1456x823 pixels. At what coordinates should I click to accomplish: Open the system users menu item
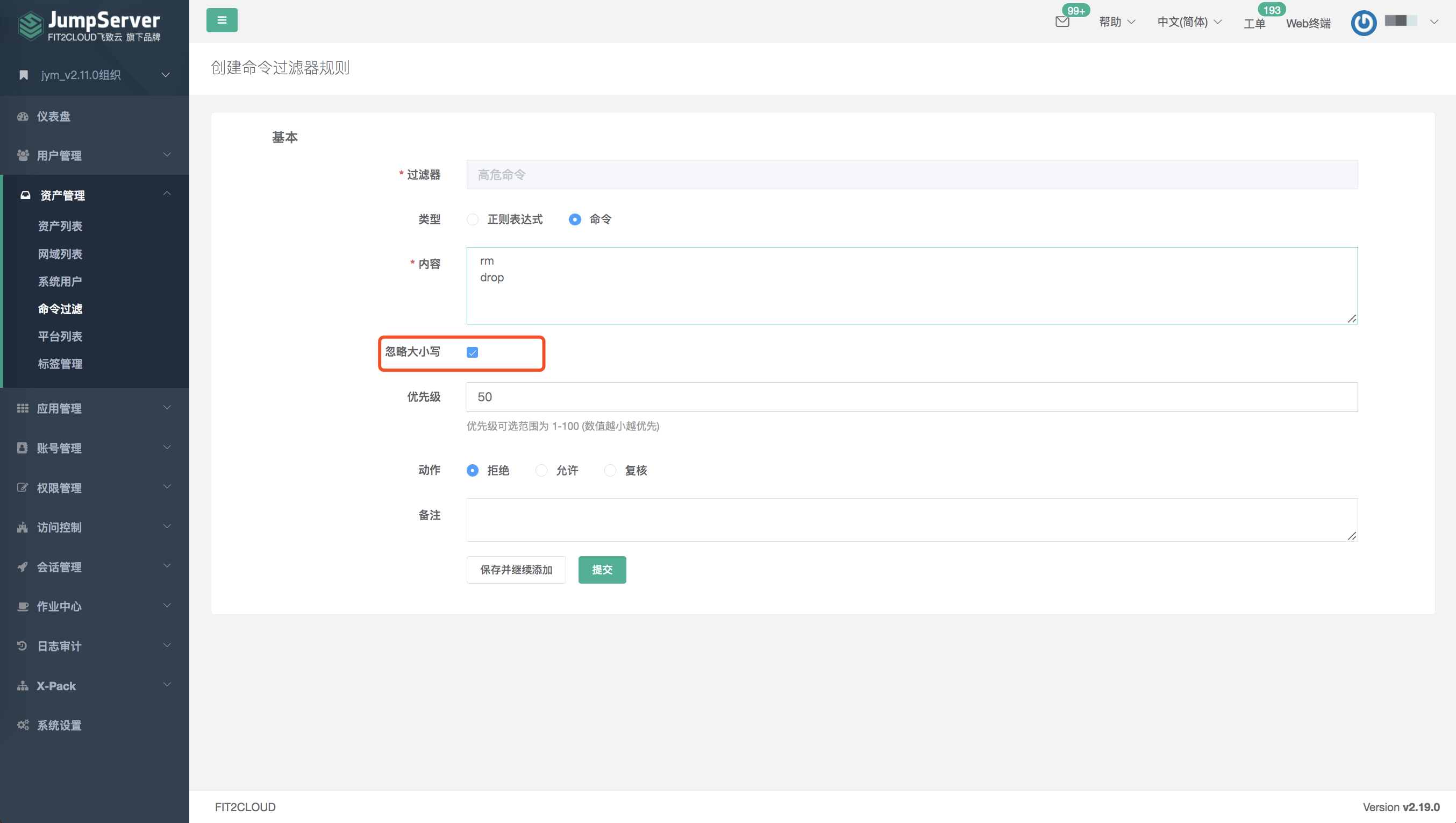pos(60,281)
